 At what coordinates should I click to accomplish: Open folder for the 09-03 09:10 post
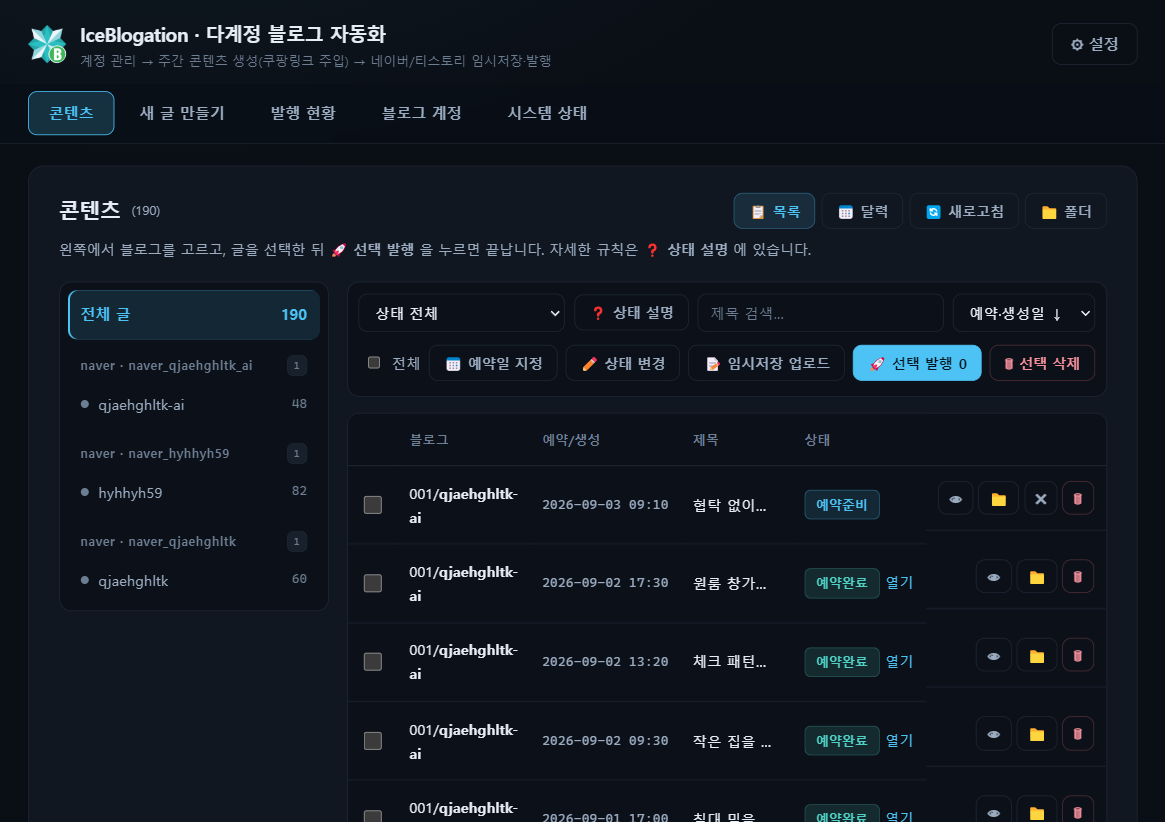(x=999, y=499)
